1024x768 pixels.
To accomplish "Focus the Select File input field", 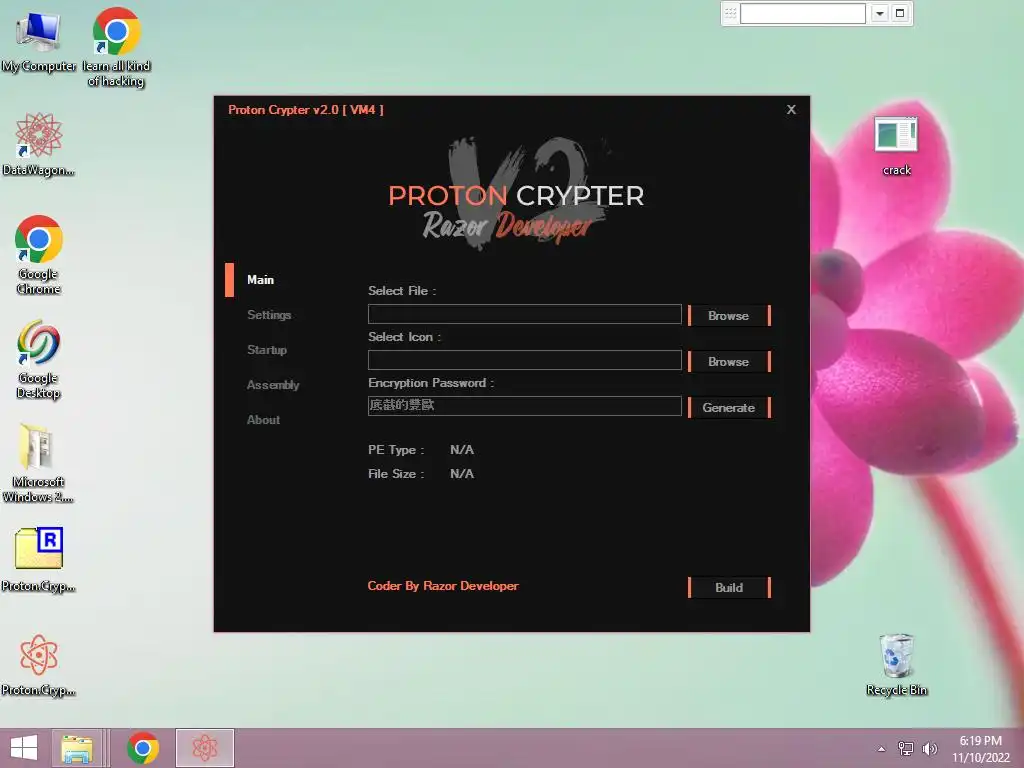I will tap(524, 314).
